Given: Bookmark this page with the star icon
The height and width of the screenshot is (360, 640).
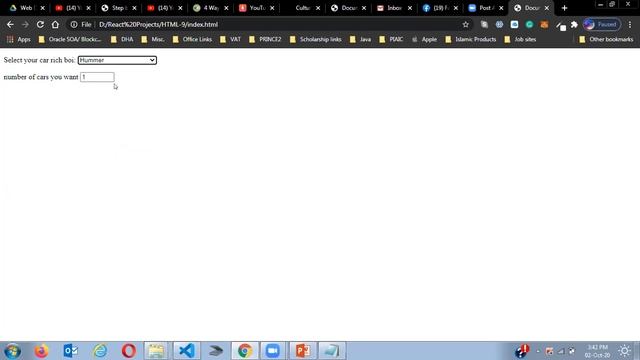Looking at the screenshot, I should click(x=466, y=24).
